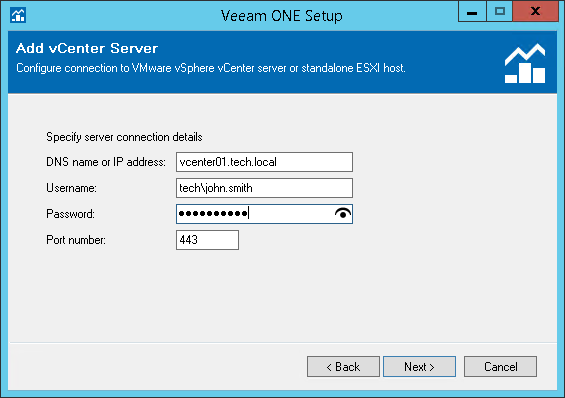Click the Veeam chart logo in header banner

[x=525, y=63]
